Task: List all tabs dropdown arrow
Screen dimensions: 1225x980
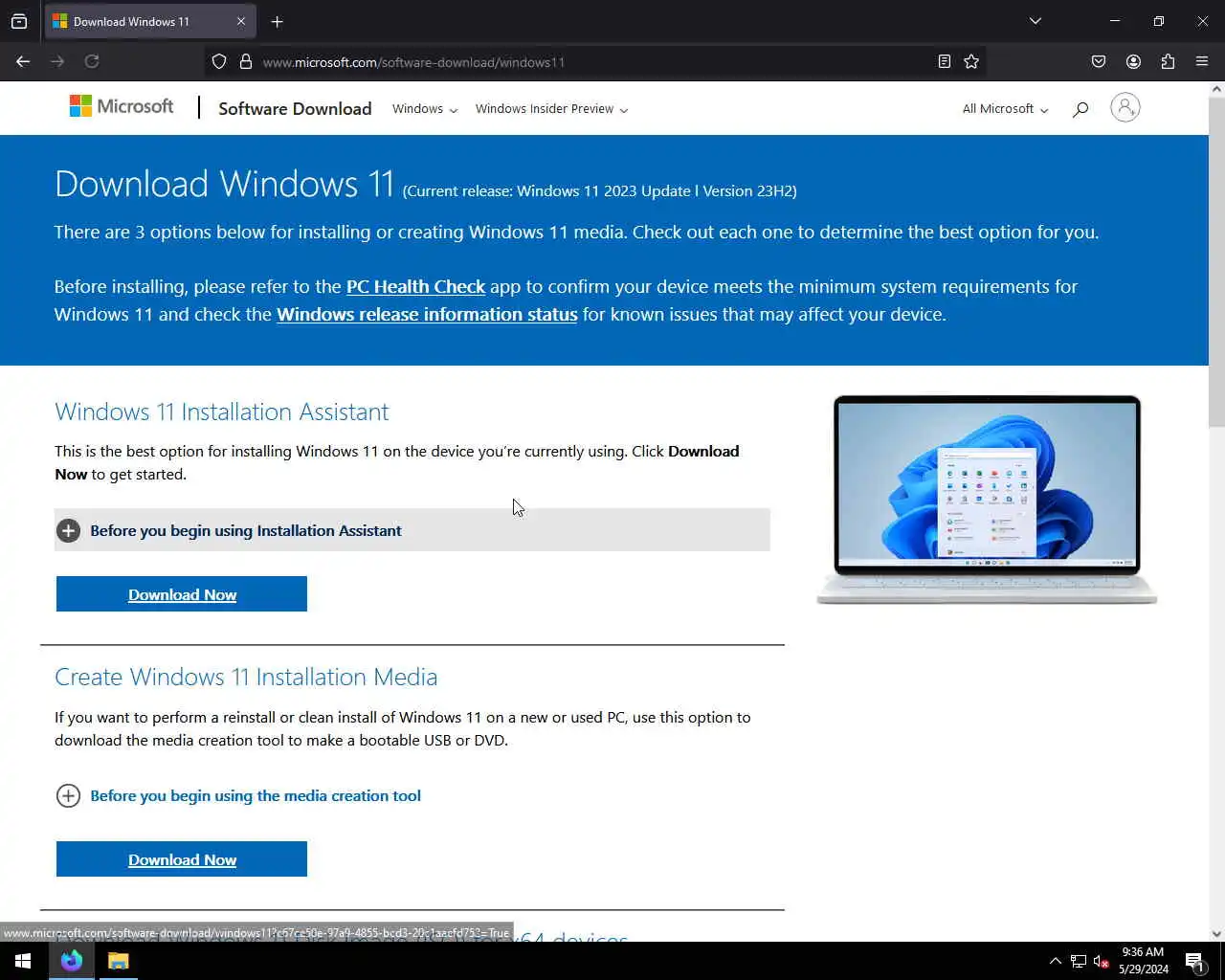Action: pos(1036,21)
